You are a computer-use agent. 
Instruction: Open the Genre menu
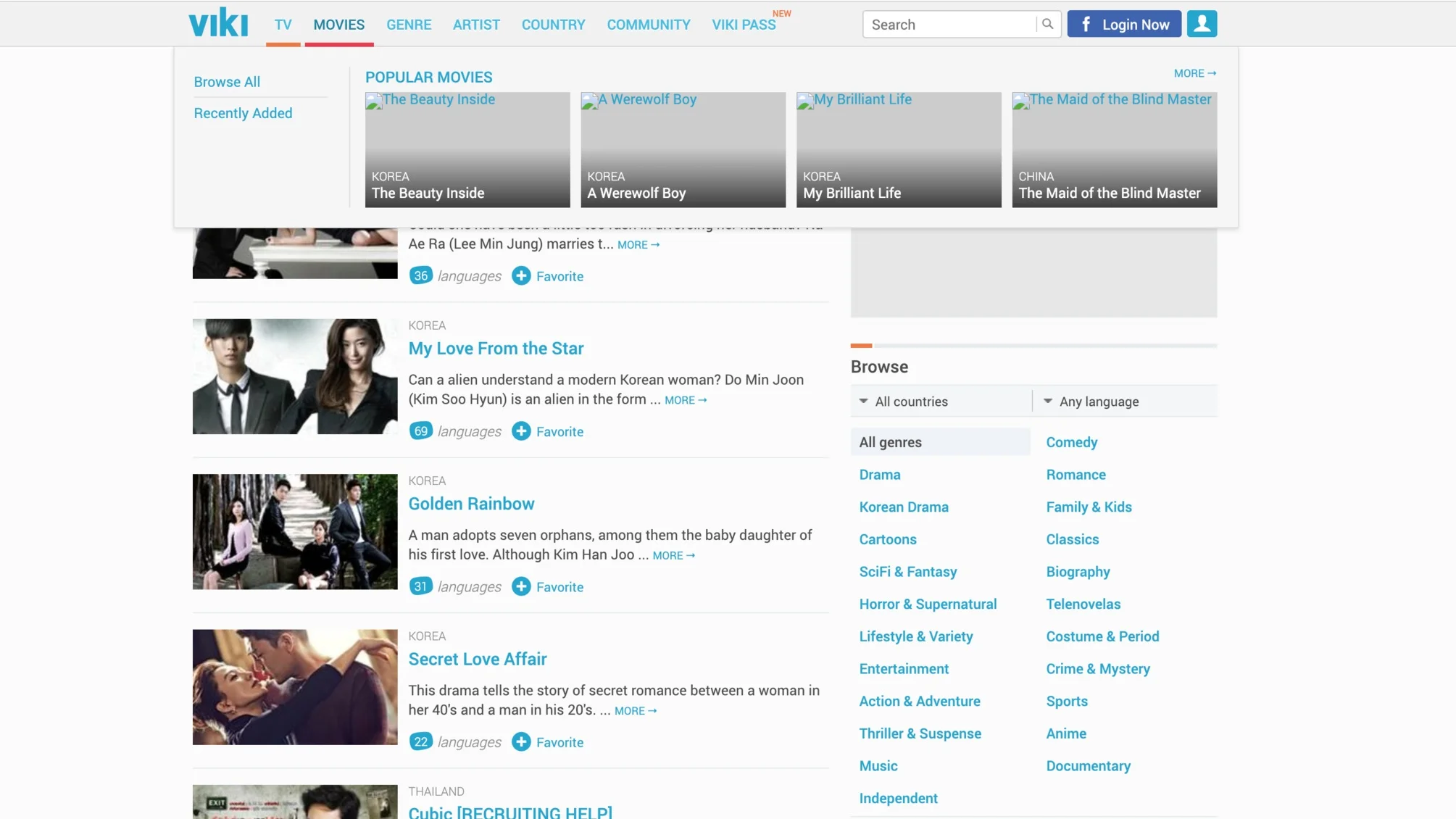409,25
